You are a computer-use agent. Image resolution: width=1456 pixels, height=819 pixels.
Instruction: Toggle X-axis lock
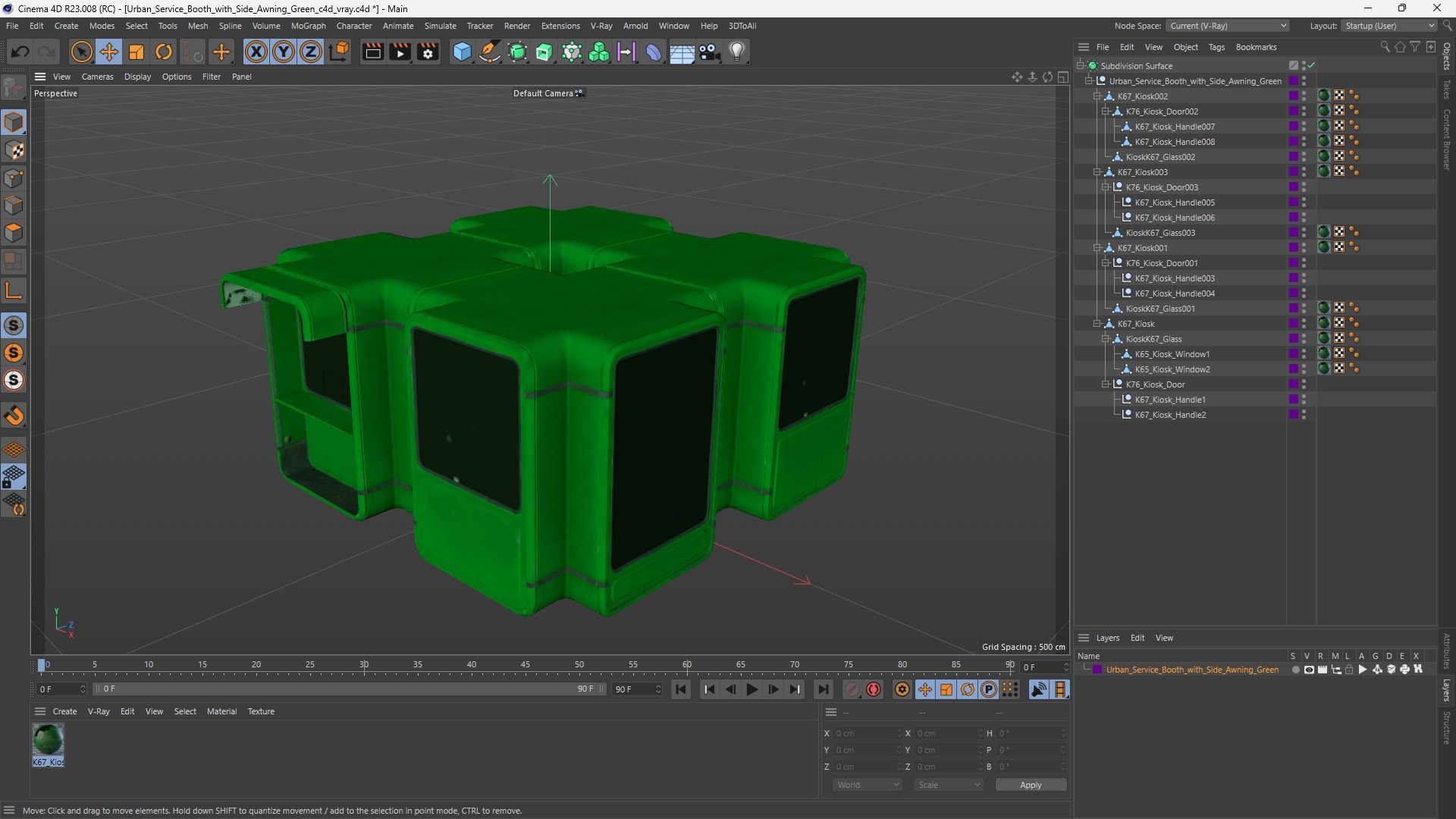(x=256, y=52)
